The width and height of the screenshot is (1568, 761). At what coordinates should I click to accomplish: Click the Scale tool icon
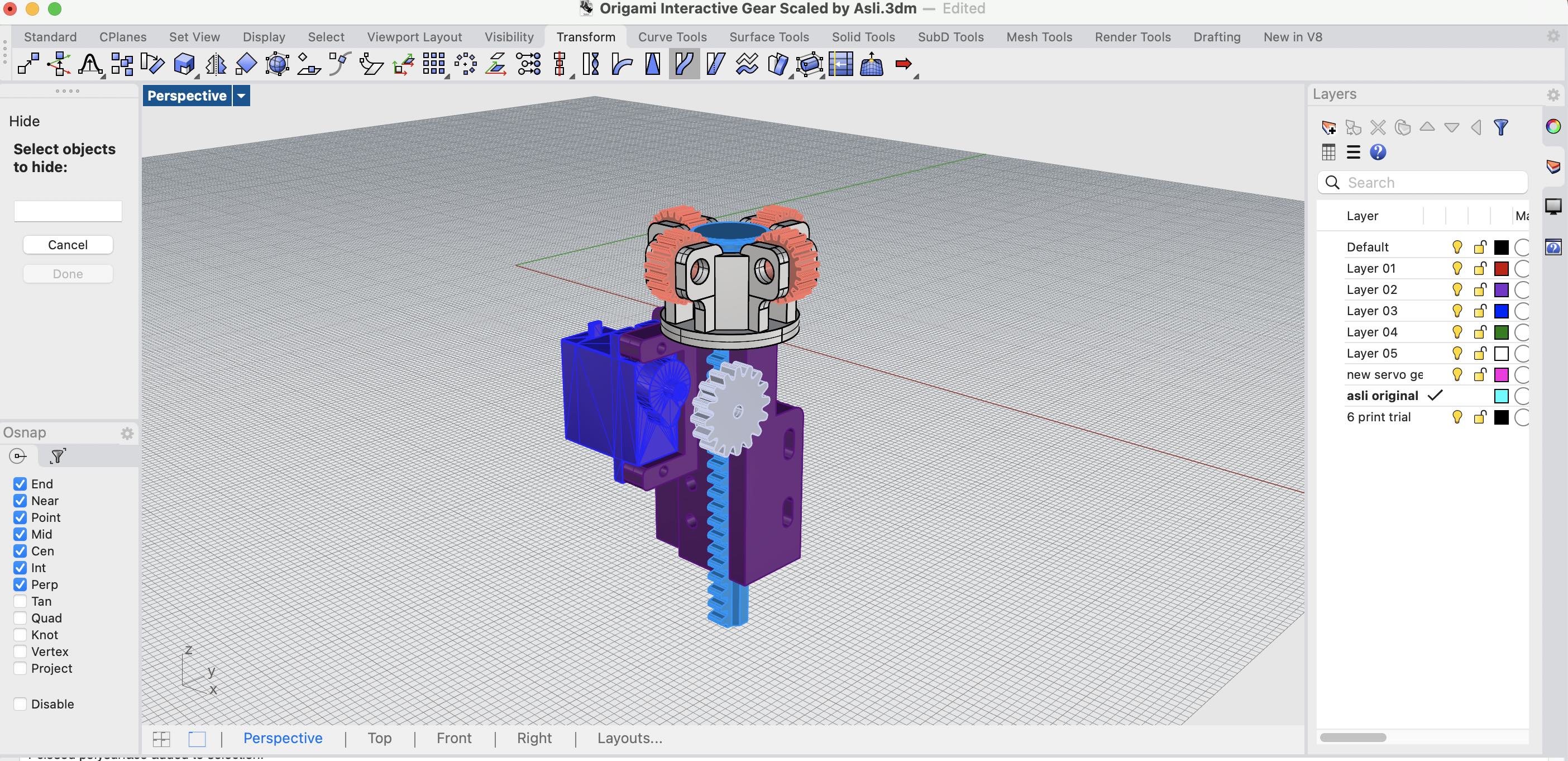click(x=246, y=64)
